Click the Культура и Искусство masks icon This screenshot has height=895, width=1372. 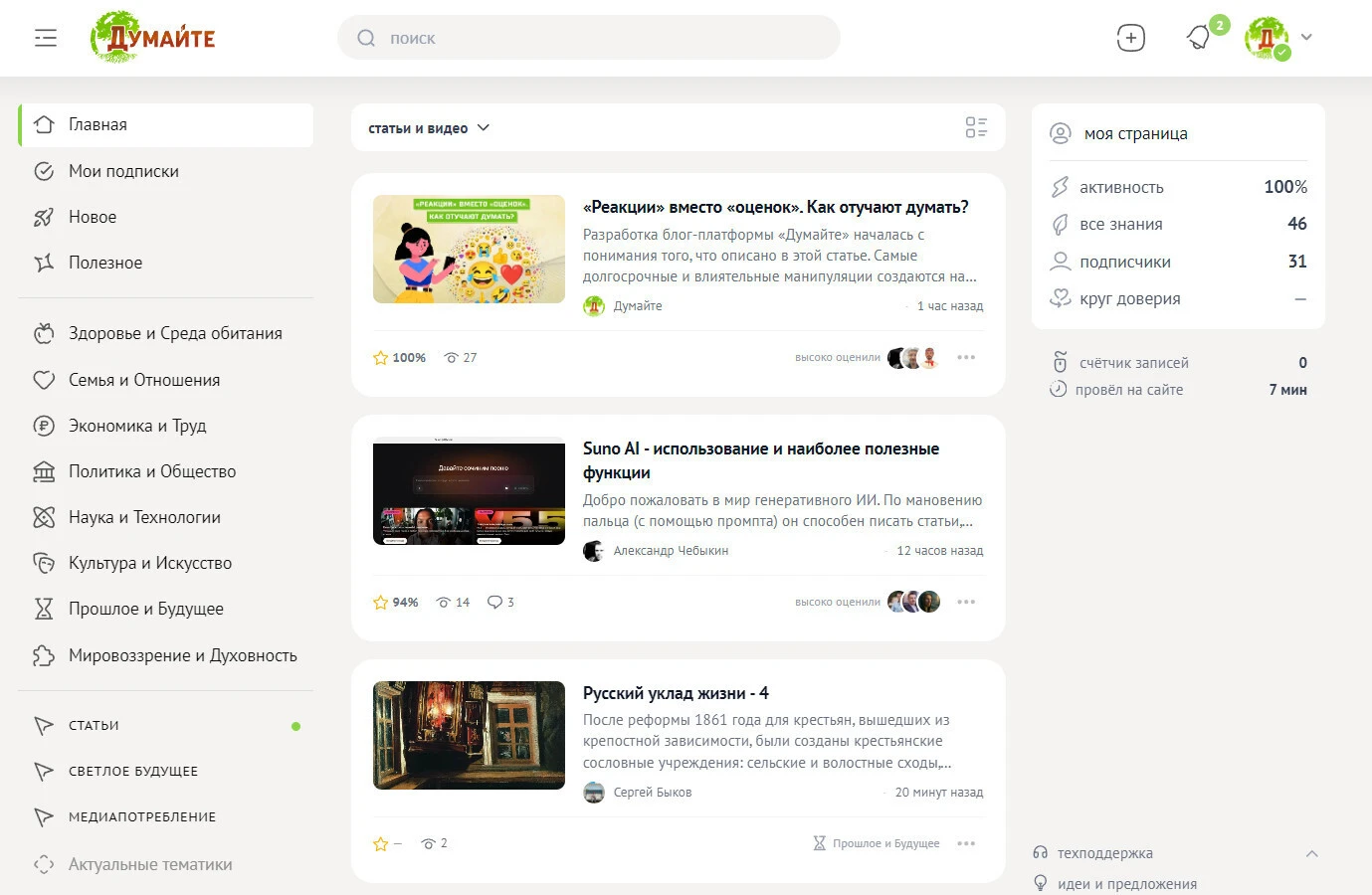click(44, 563)
